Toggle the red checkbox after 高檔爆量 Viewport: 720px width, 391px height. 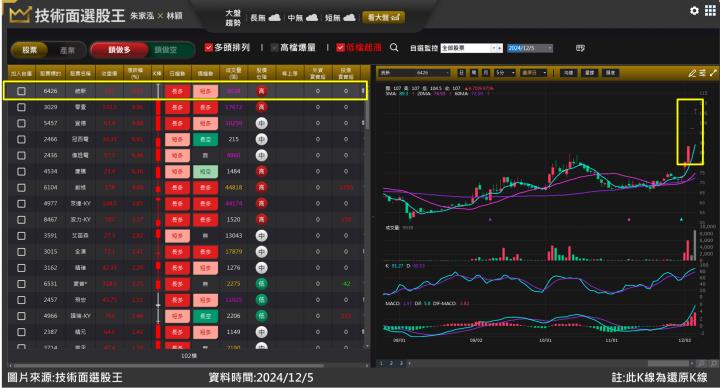pyautogui.click(x=340, y=47)
